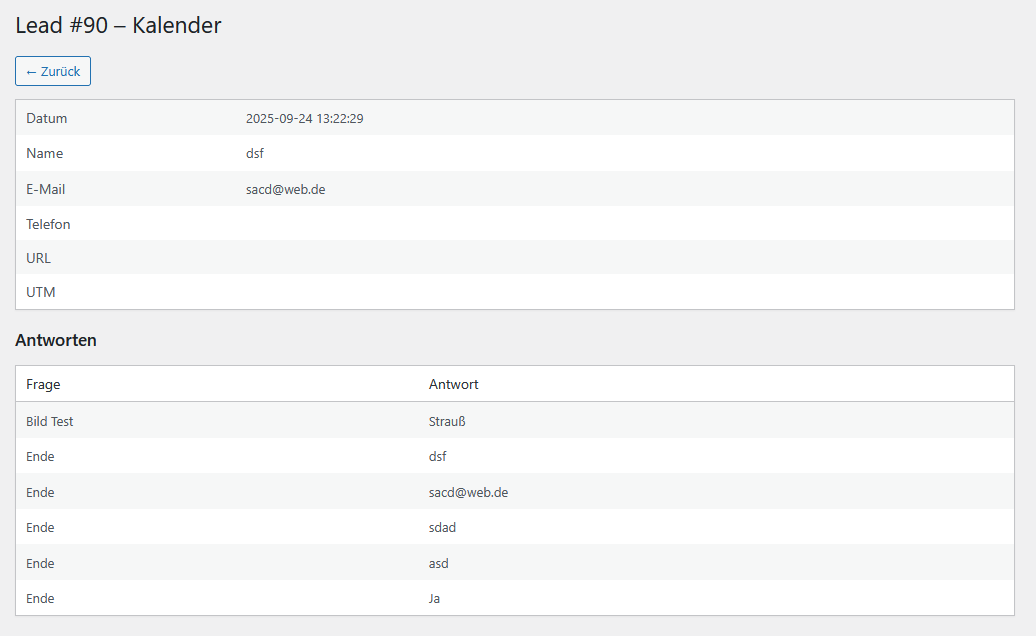
Task: Select the Name row label
Action: [x=44, y=153]
